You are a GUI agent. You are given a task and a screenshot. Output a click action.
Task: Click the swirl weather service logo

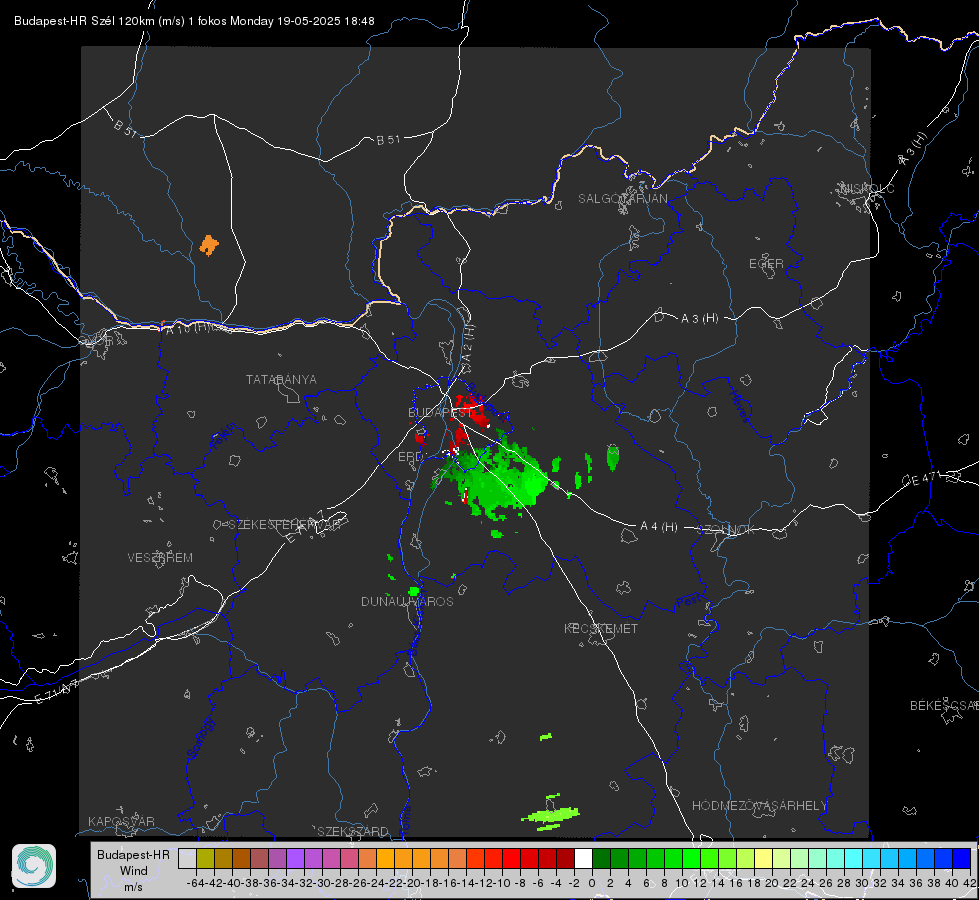click(x=34, y=866)
